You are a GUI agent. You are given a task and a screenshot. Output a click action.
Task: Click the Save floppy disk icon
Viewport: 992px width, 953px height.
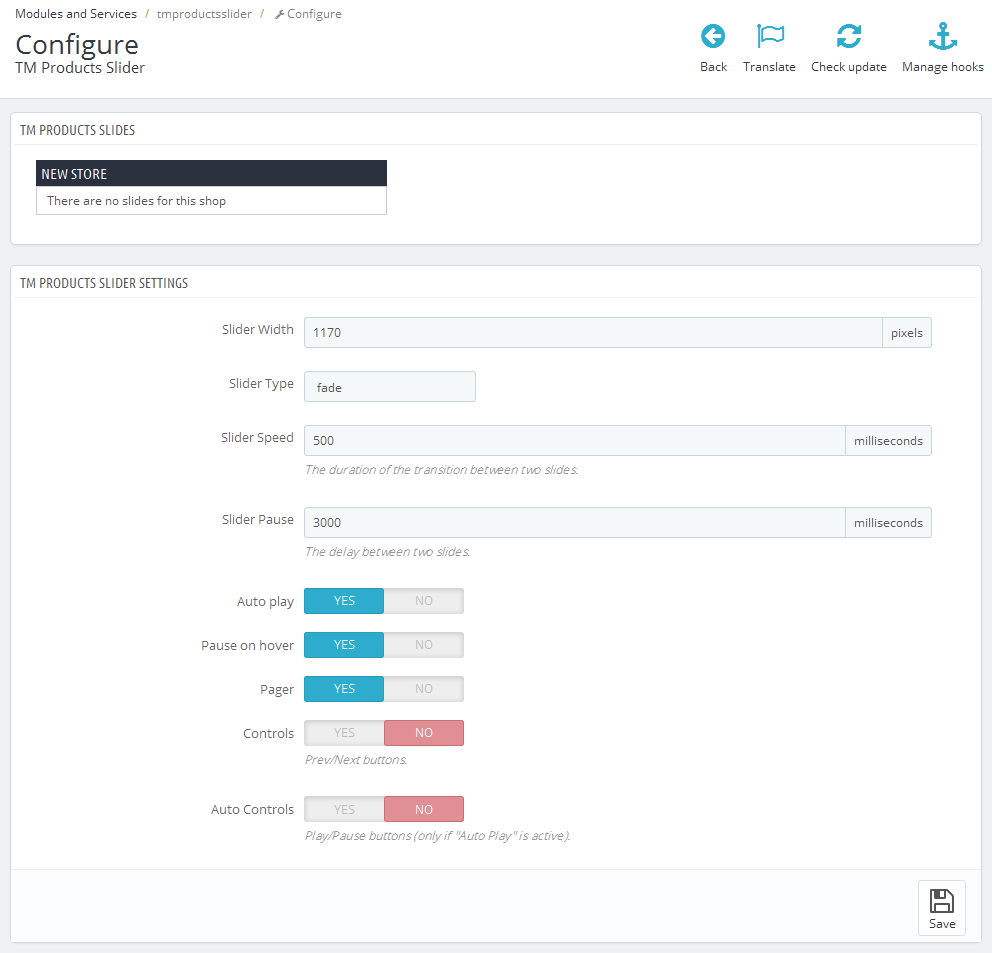941,901
